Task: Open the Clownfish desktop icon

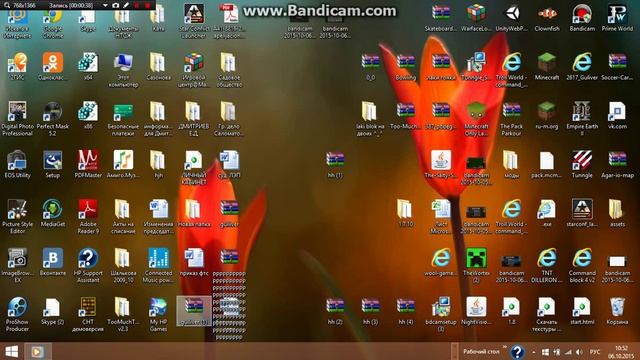Action: (547, 18)
